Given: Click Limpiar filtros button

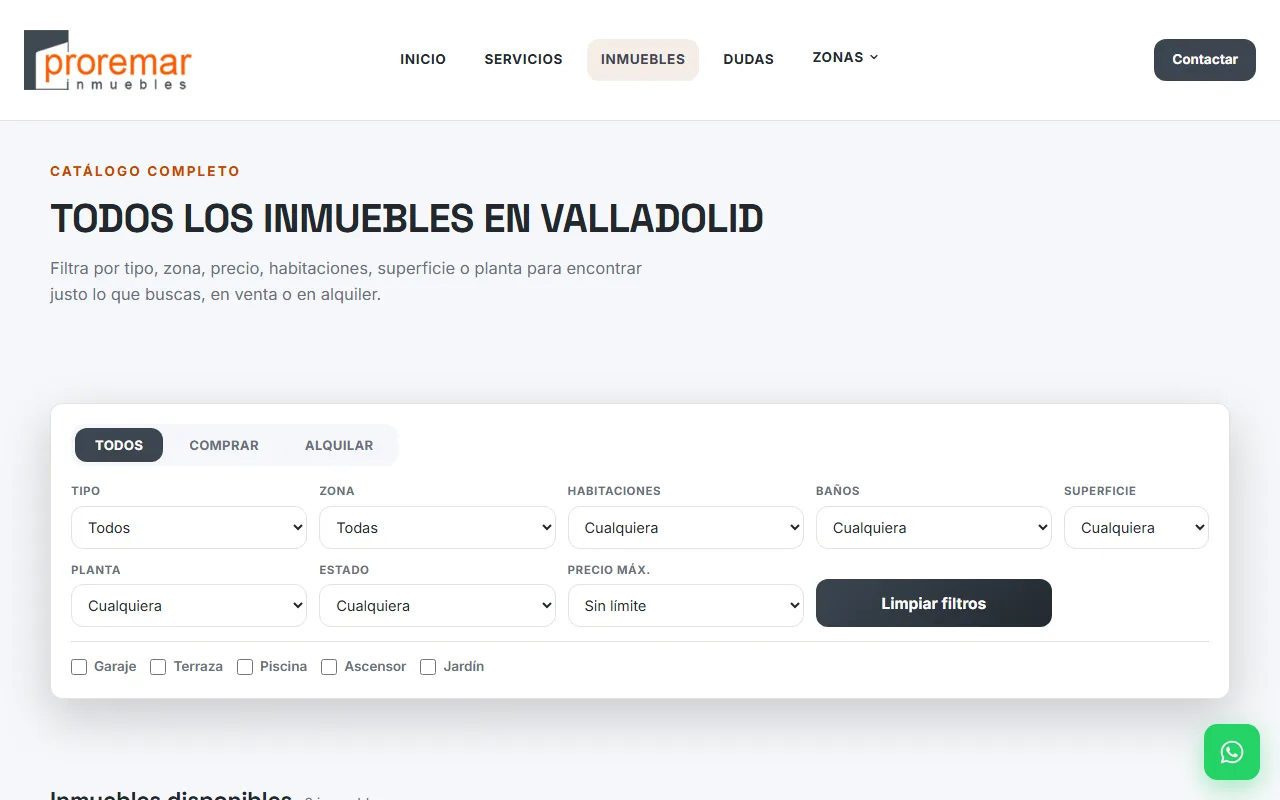Looking at the screenshot, I should [x=934, y=603].
